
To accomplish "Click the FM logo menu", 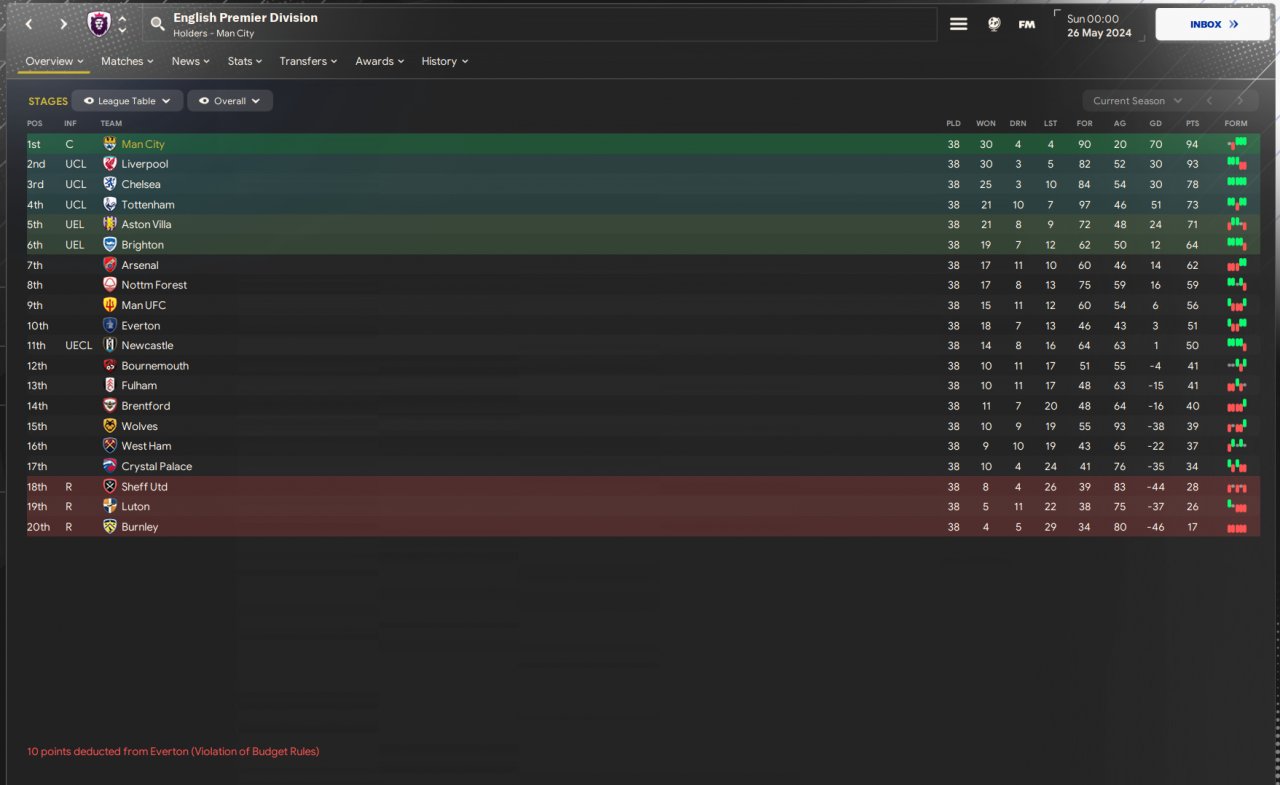I will [x=1027, y=24].
